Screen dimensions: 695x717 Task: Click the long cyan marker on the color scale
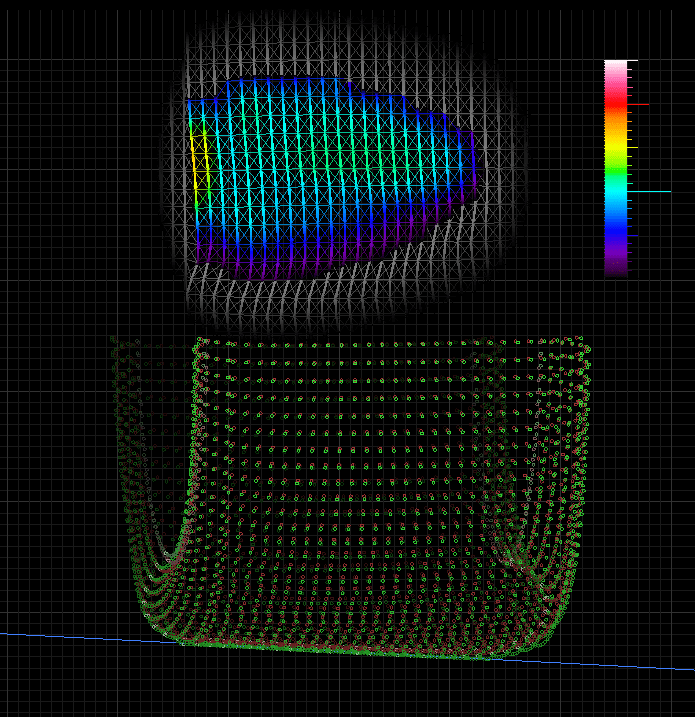click(649, 192)
